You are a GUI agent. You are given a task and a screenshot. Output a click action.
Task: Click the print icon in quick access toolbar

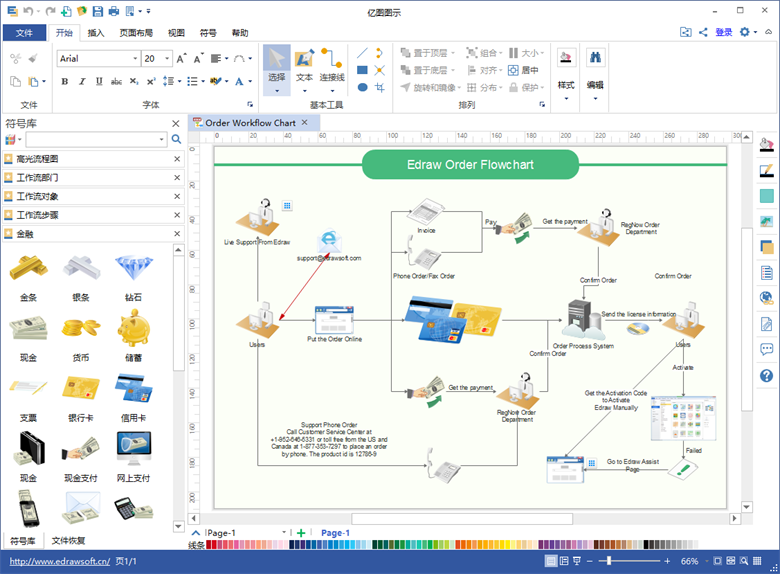click(114, 11)
